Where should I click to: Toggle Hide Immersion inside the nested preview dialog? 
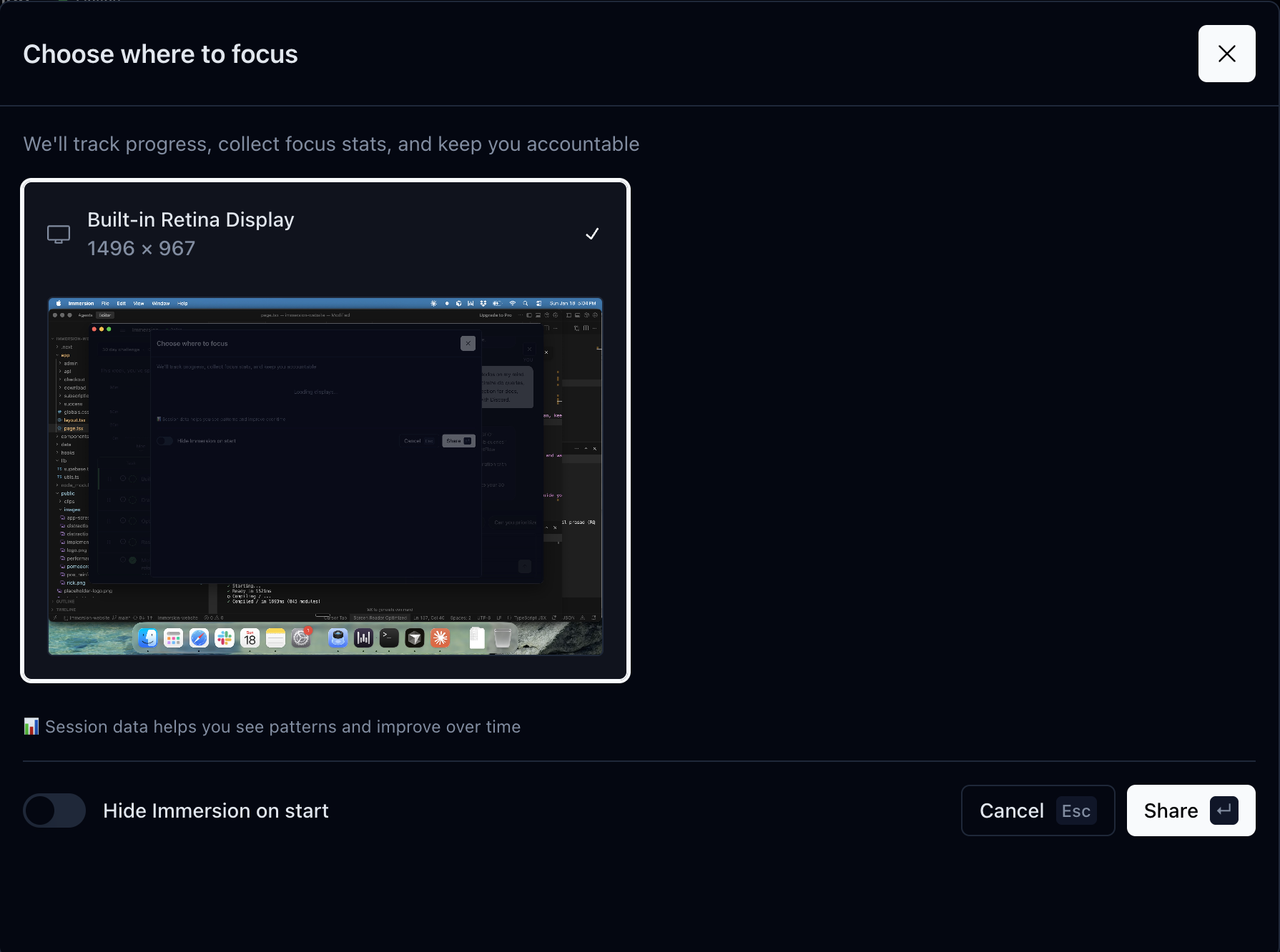(164, 441)
